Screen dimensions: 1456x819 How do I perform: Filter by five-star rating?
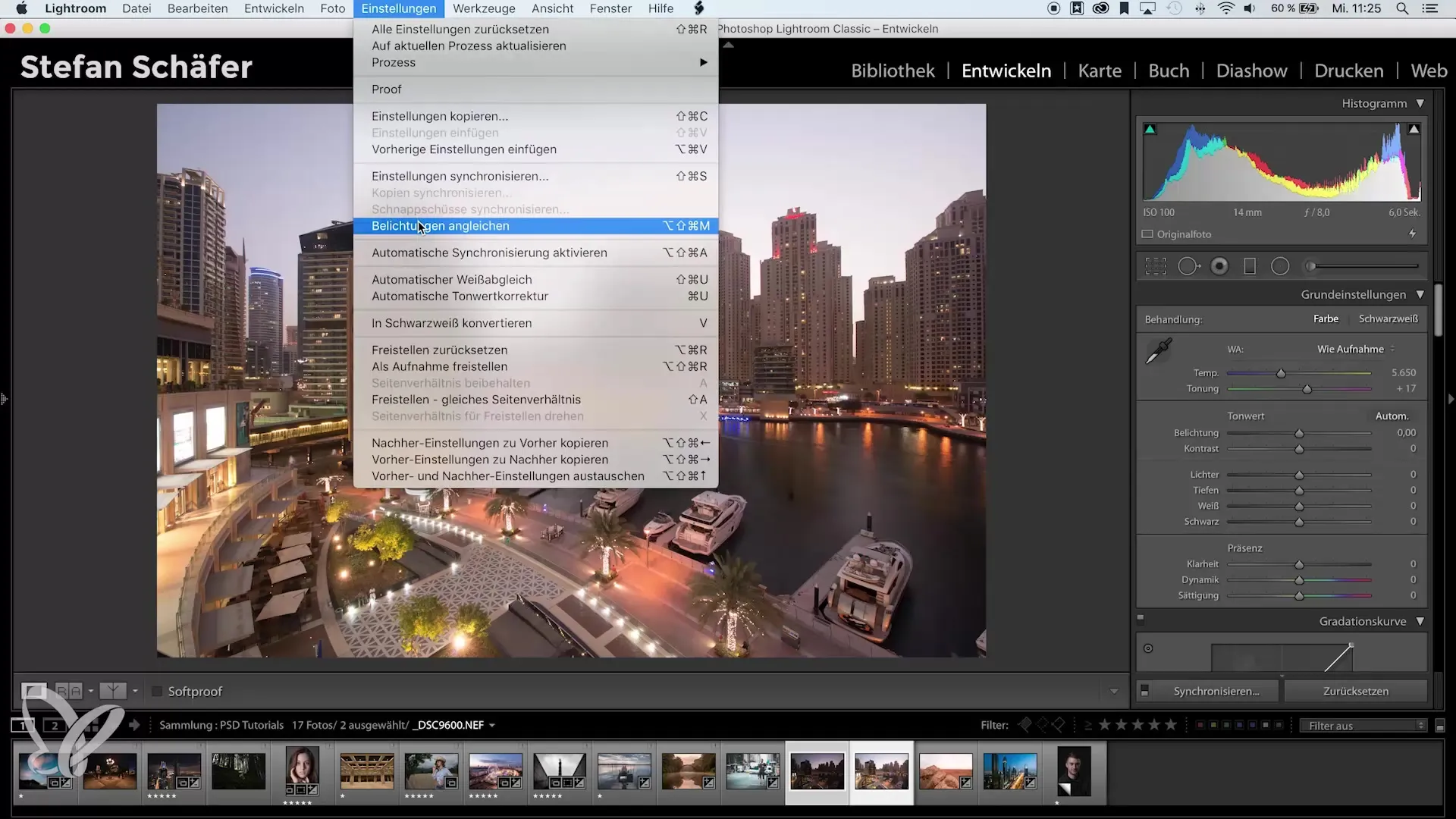coord(1171,726)
